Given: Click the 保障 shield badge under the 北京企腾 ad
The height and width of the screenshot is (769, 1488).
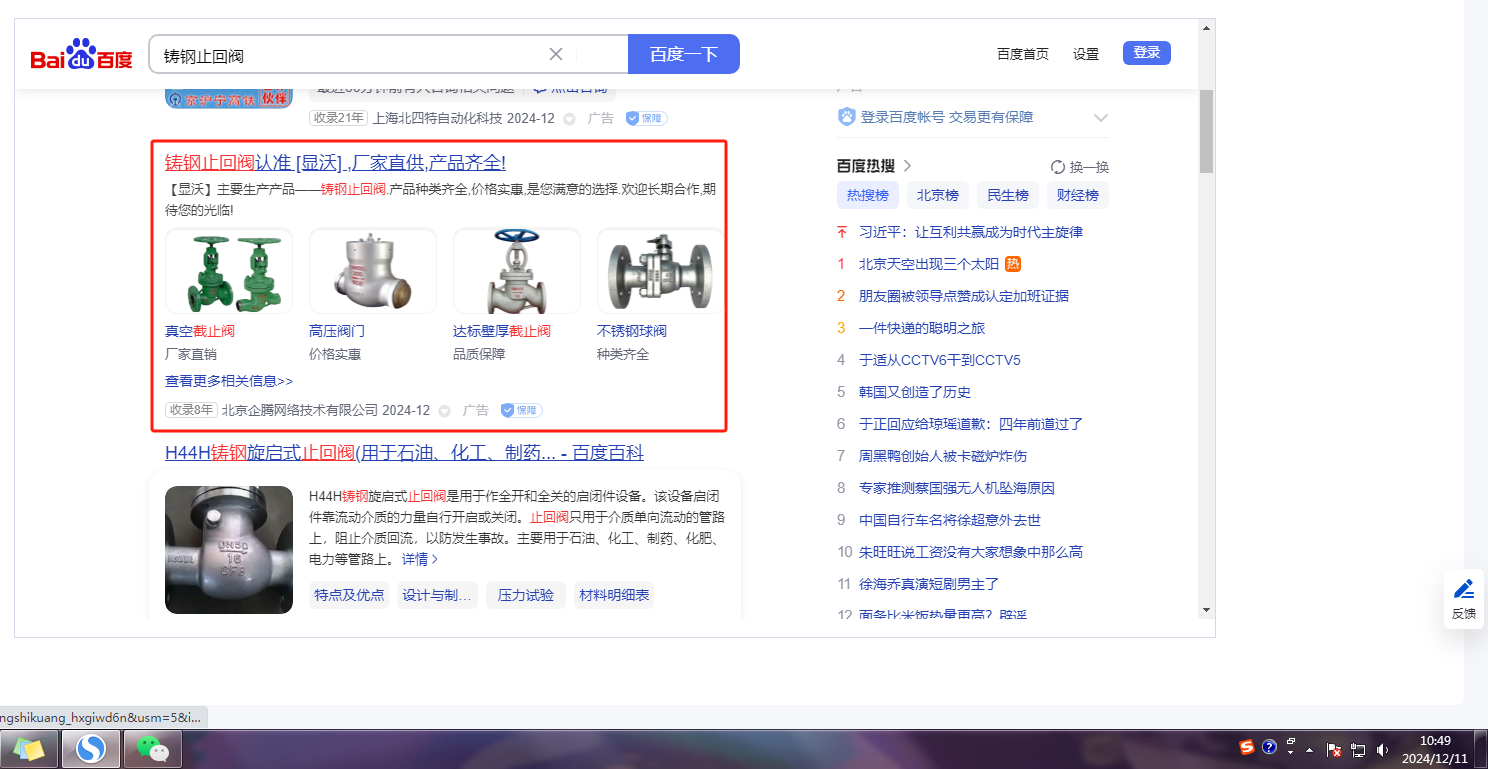Looking at the screenshot, I should (521, 410).
